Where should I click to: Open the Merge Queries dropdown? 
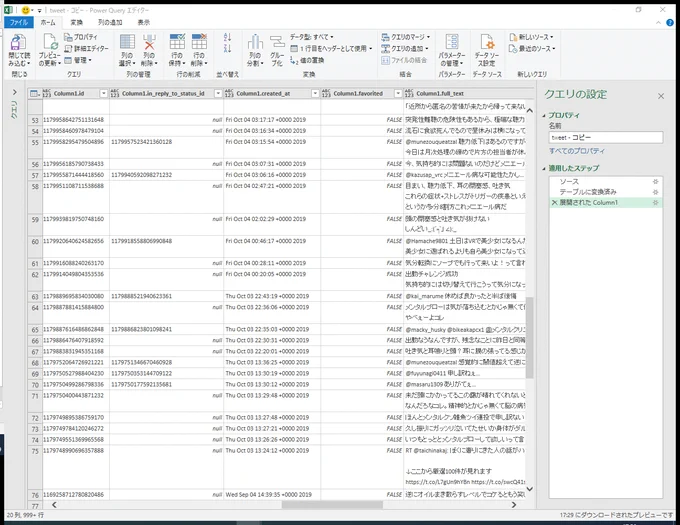coord(405,37)
